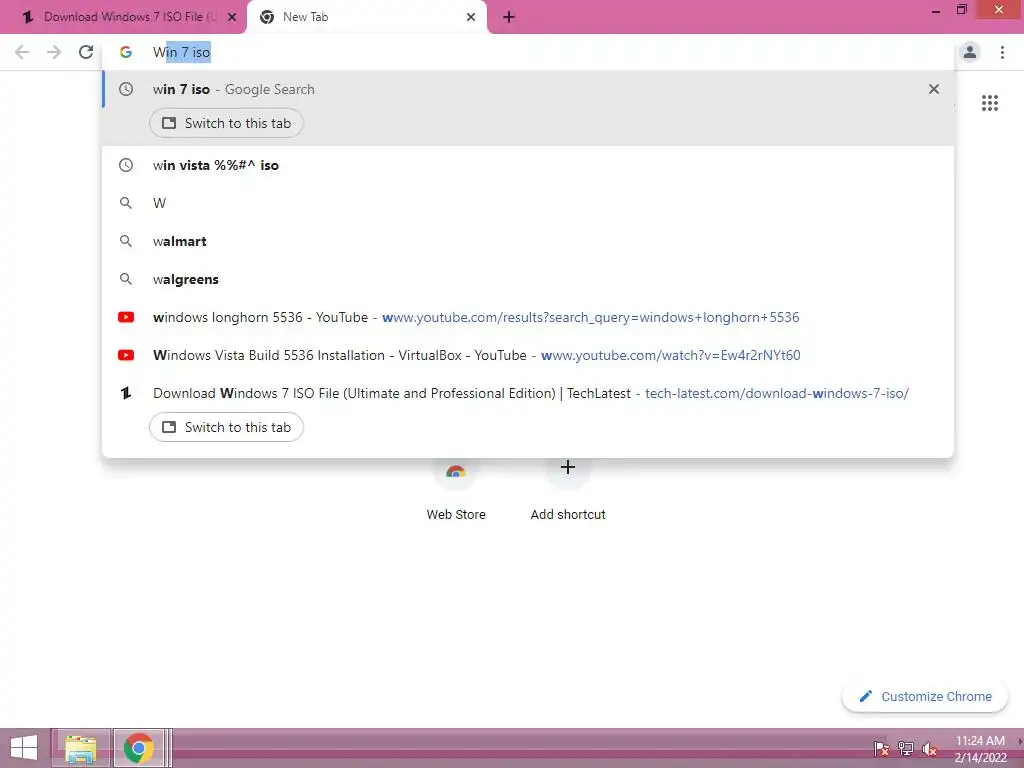Image resolution: width=1024 pixels, height=768 pixels.
Task: Remove the 'win 7 iso' suggestion
Action: pos(934,89)
